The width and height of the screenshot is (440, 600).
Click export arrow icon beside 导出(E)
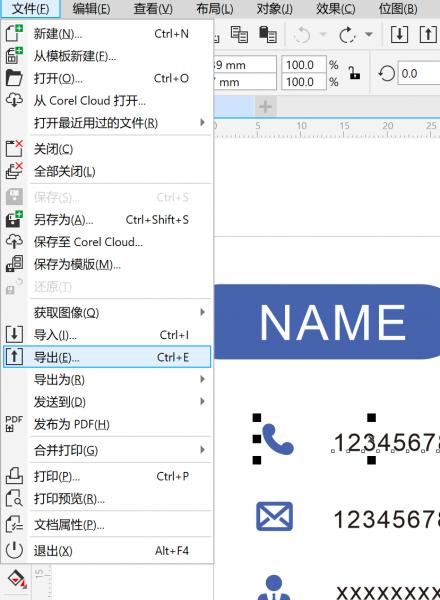14,357
